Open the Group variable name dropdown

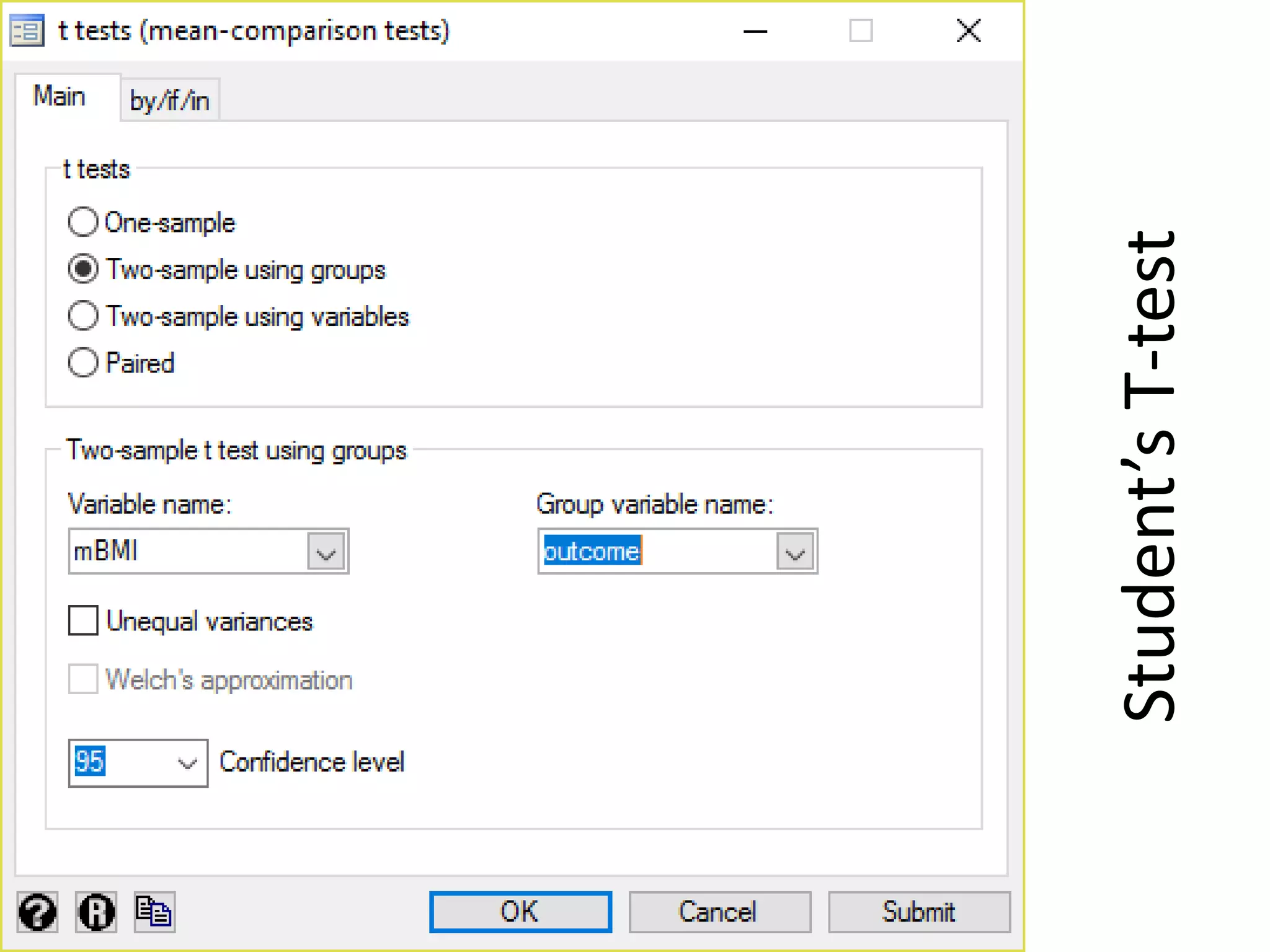pos(796,552)
